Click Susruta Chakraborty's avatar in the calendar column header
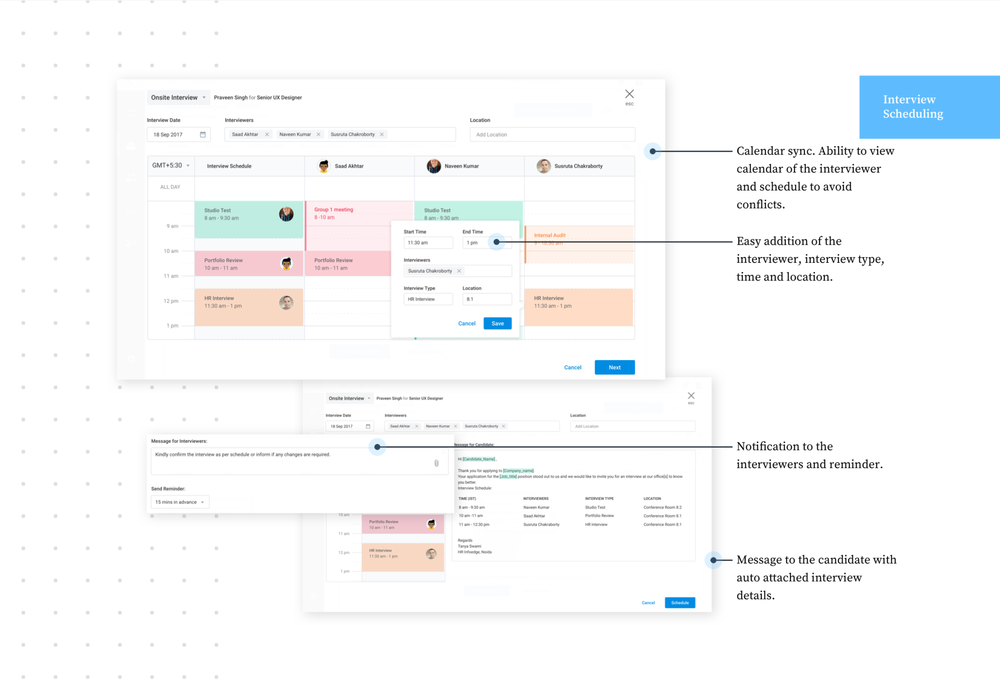The height and width of the screenshot is (680, 1000). coord(543,166)
